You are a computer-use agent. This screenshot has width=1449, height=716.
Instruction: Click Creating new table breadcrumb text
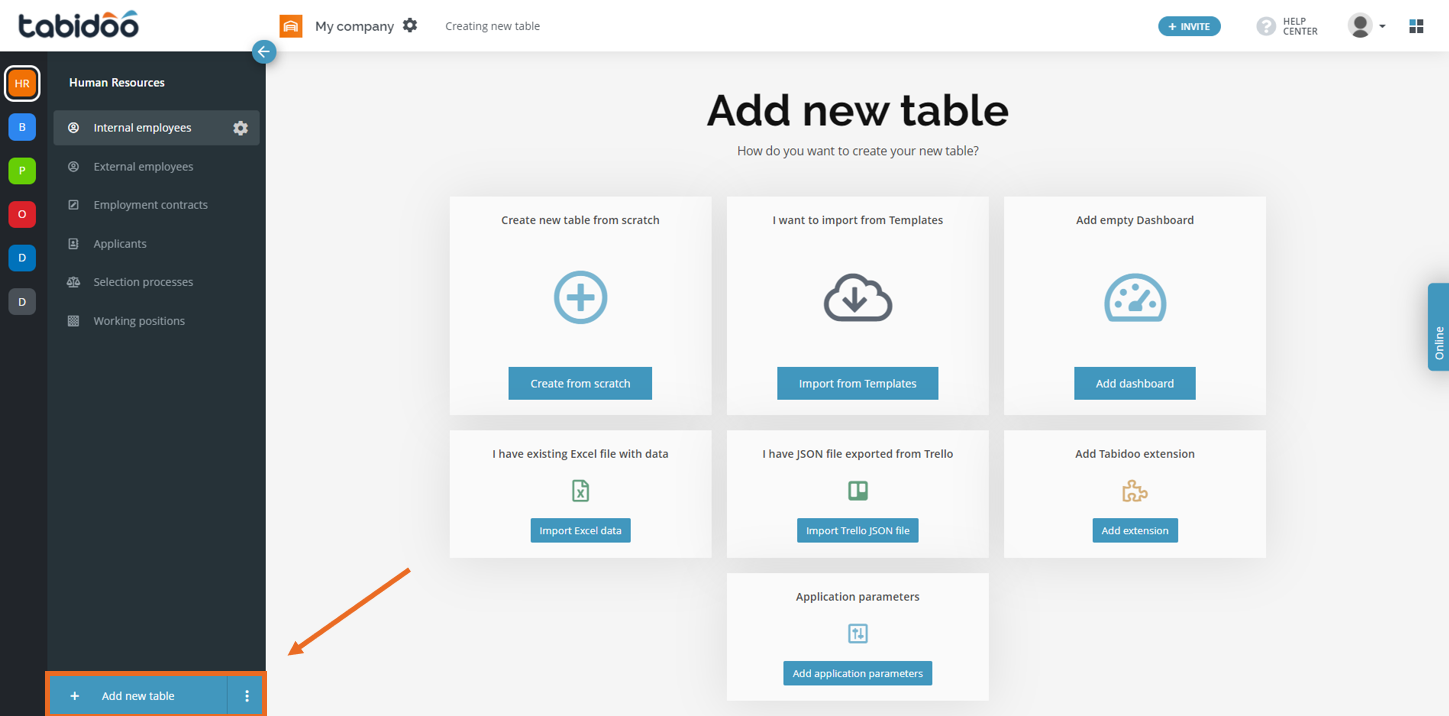pos(492,26)
